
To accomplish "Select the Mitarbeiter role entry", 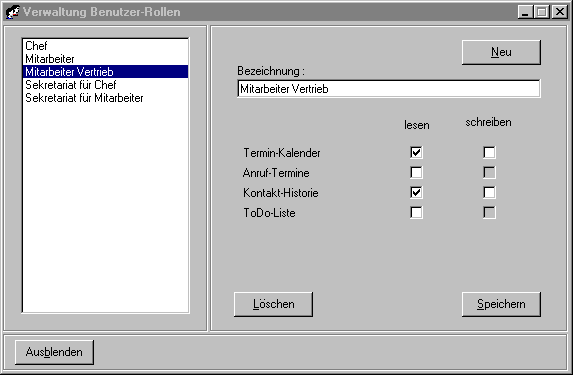I will [105, 58].
